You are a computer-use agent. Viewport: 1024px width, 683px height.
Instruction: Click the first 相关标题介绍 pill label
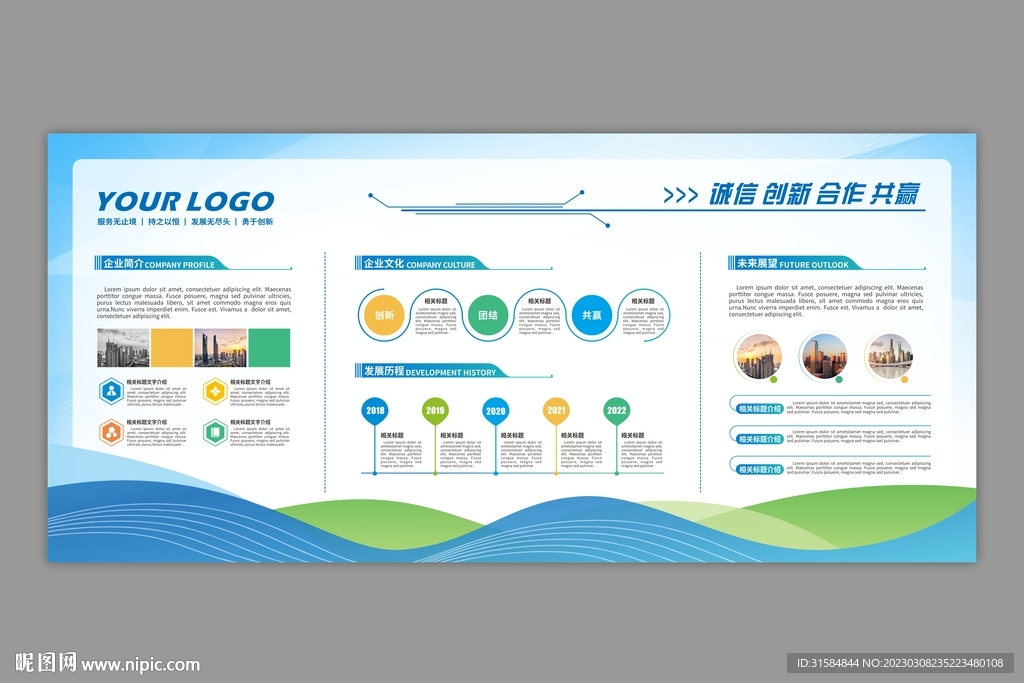click(760, 409)
